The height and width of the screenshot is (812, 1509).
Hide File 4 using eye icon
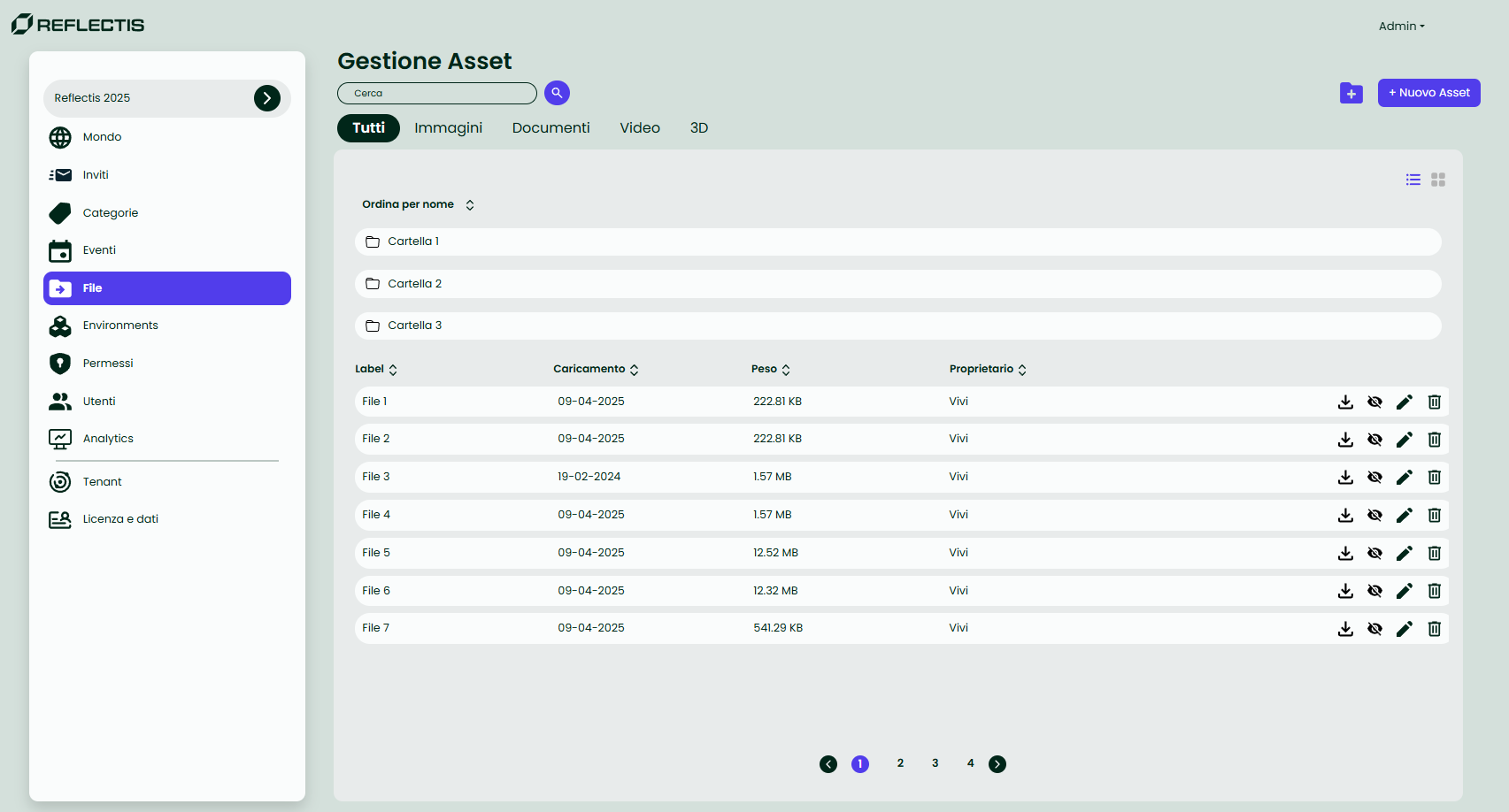pos(1374,515)
